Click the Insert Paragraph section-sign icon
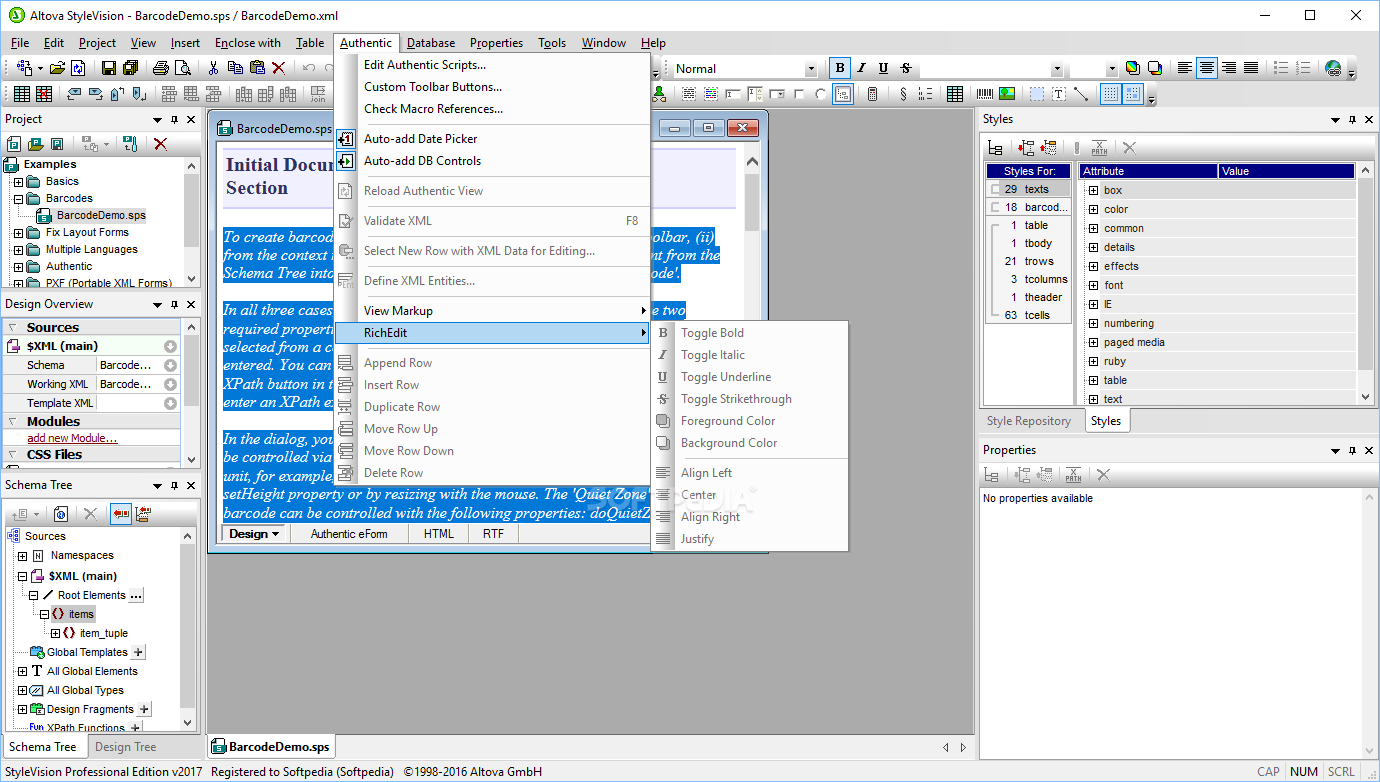 coord(903,94)
